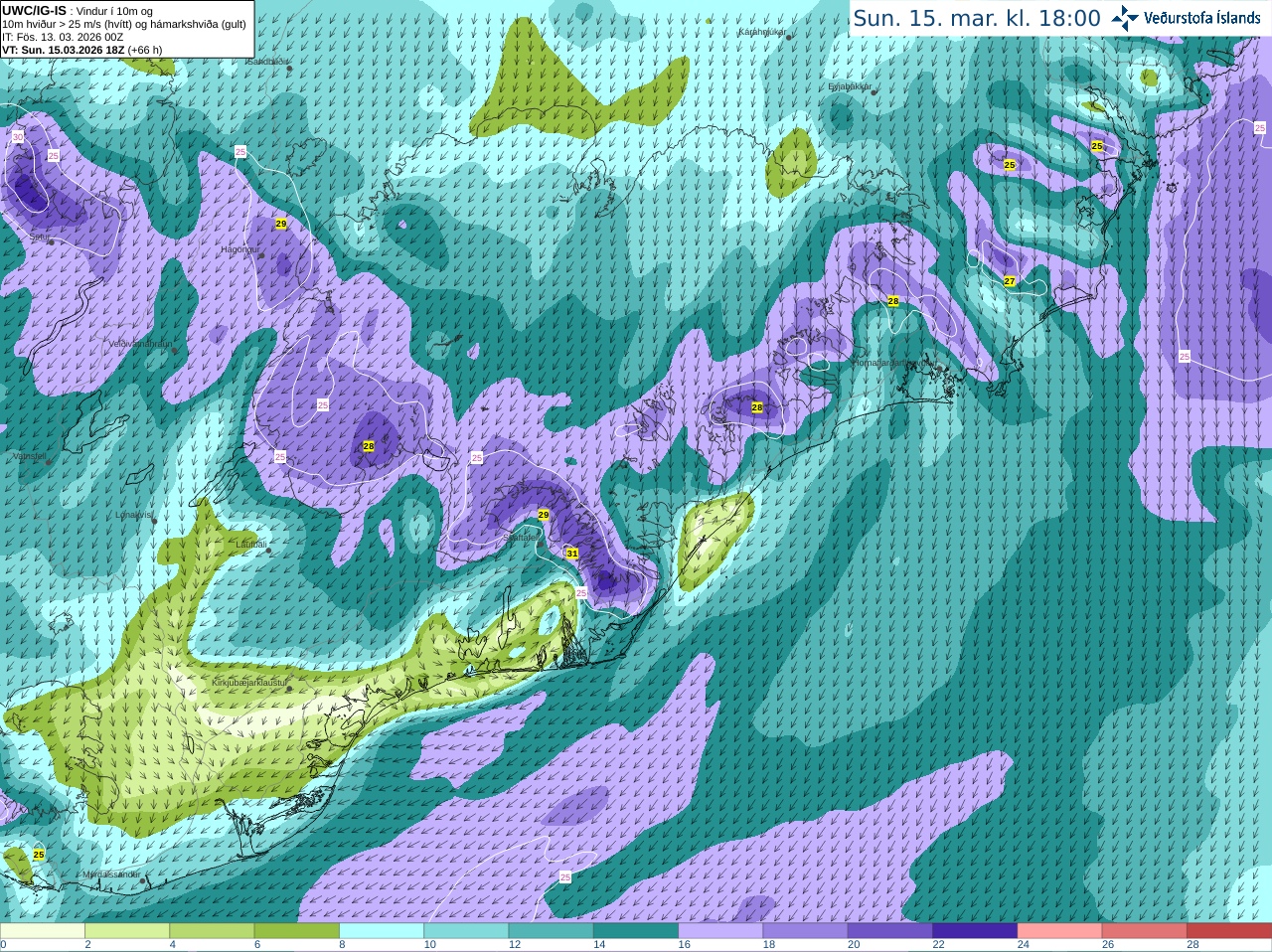Viewport: 1272px width, 952px height.
Task: Select the 18–20 m/s legend color swatch
Action: 805,931
